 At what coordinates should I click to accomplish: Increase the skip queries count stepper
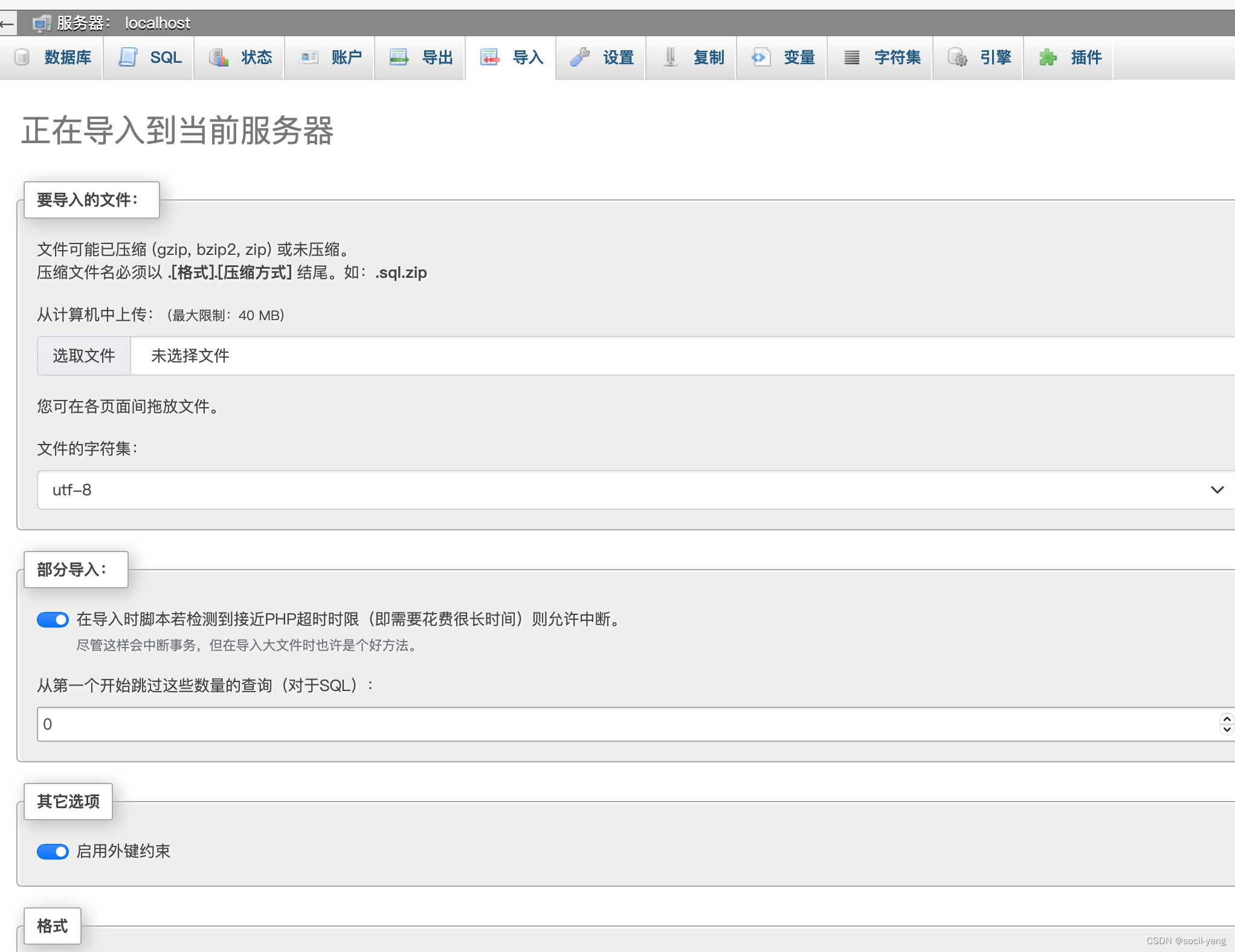tap(1226, 719)
